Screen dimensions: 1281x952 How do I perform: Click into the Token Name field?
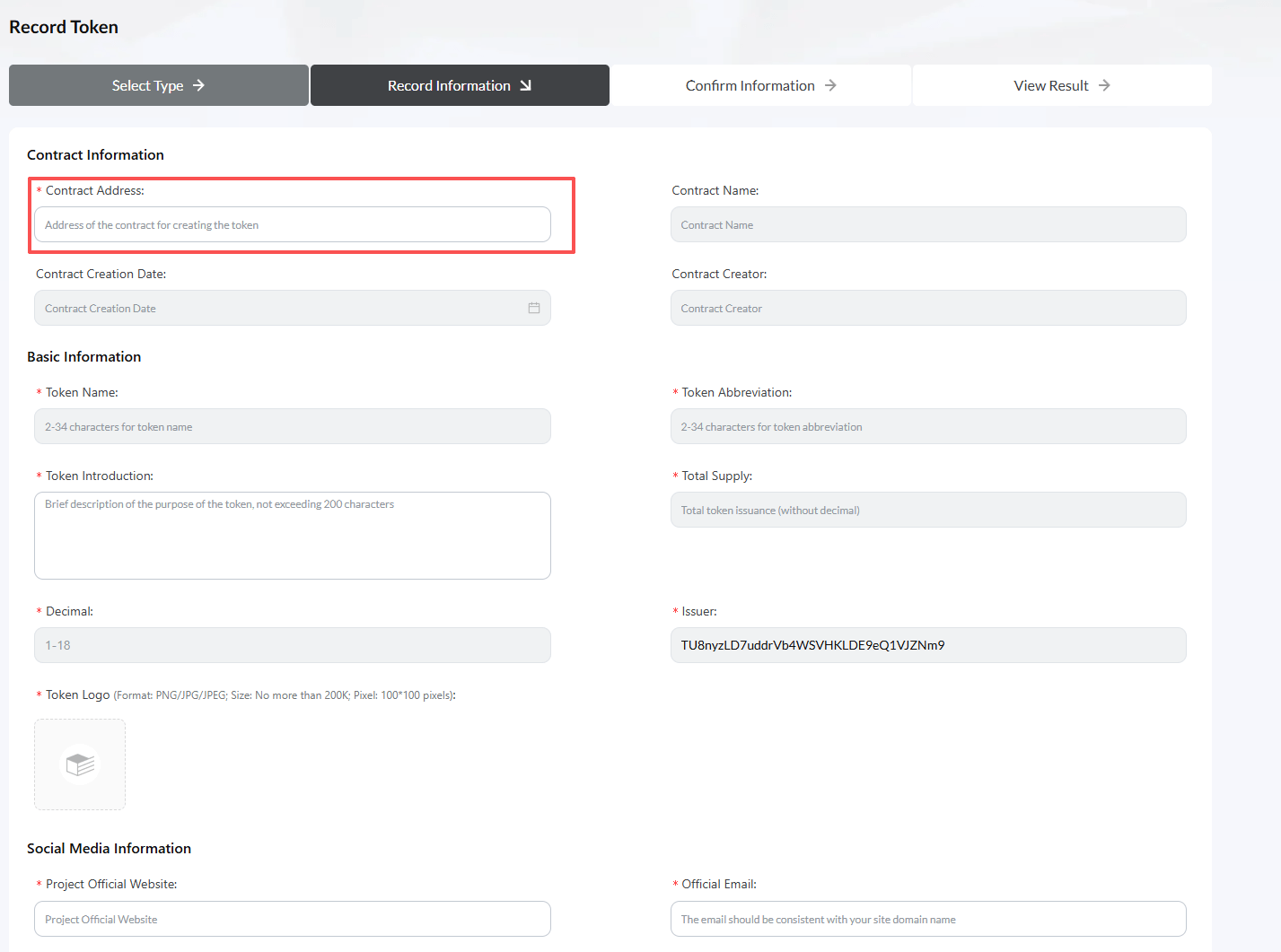click(x=292, y=426)
